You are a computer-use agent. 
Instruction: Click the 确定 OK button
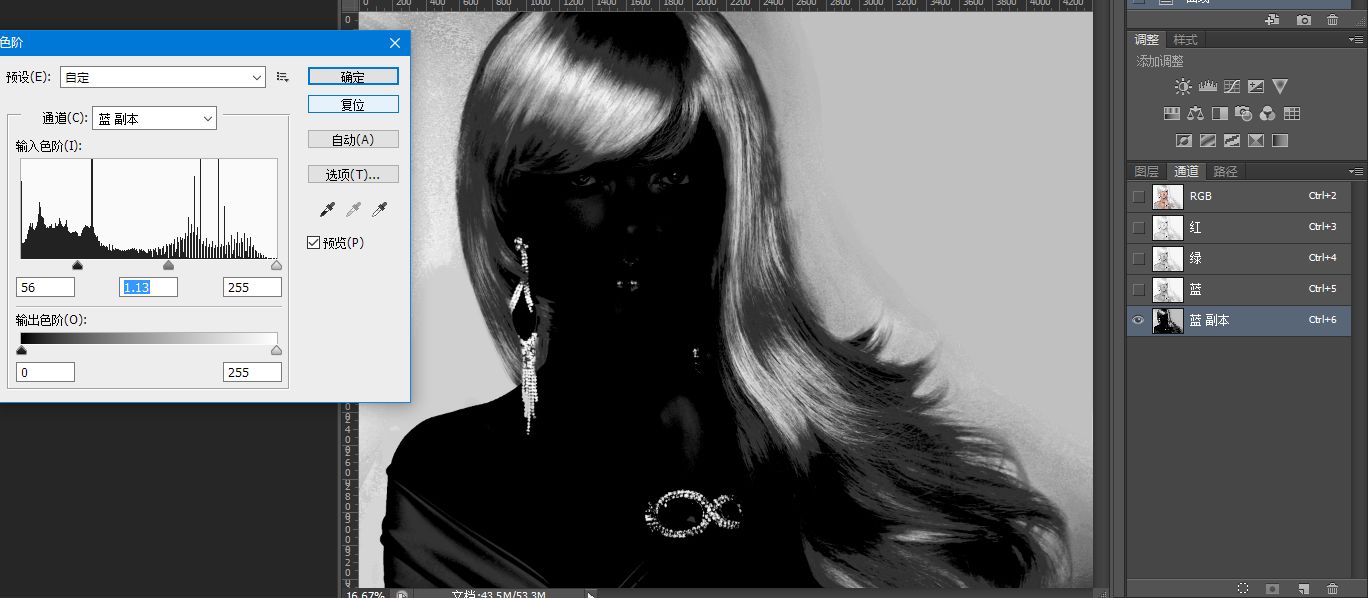(x=353, y=76)
